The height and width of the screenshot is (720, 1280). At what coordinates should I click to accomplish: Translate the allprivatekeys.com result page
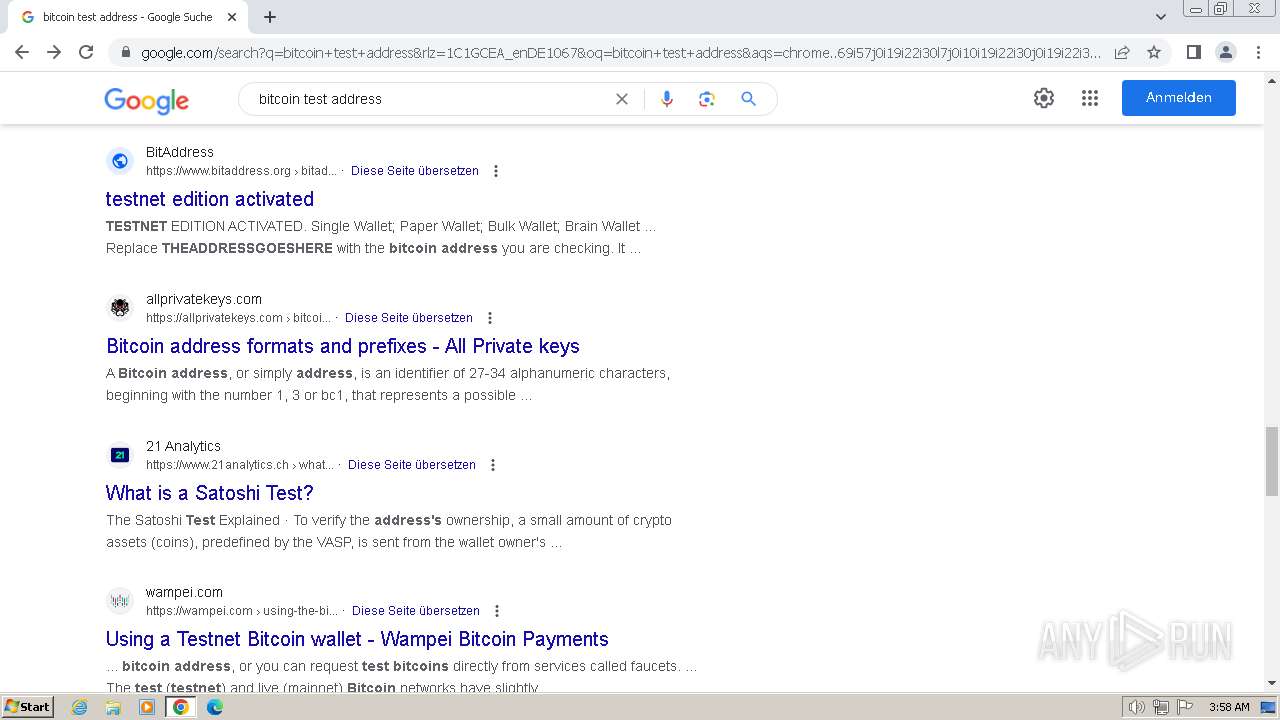(409, 318)
